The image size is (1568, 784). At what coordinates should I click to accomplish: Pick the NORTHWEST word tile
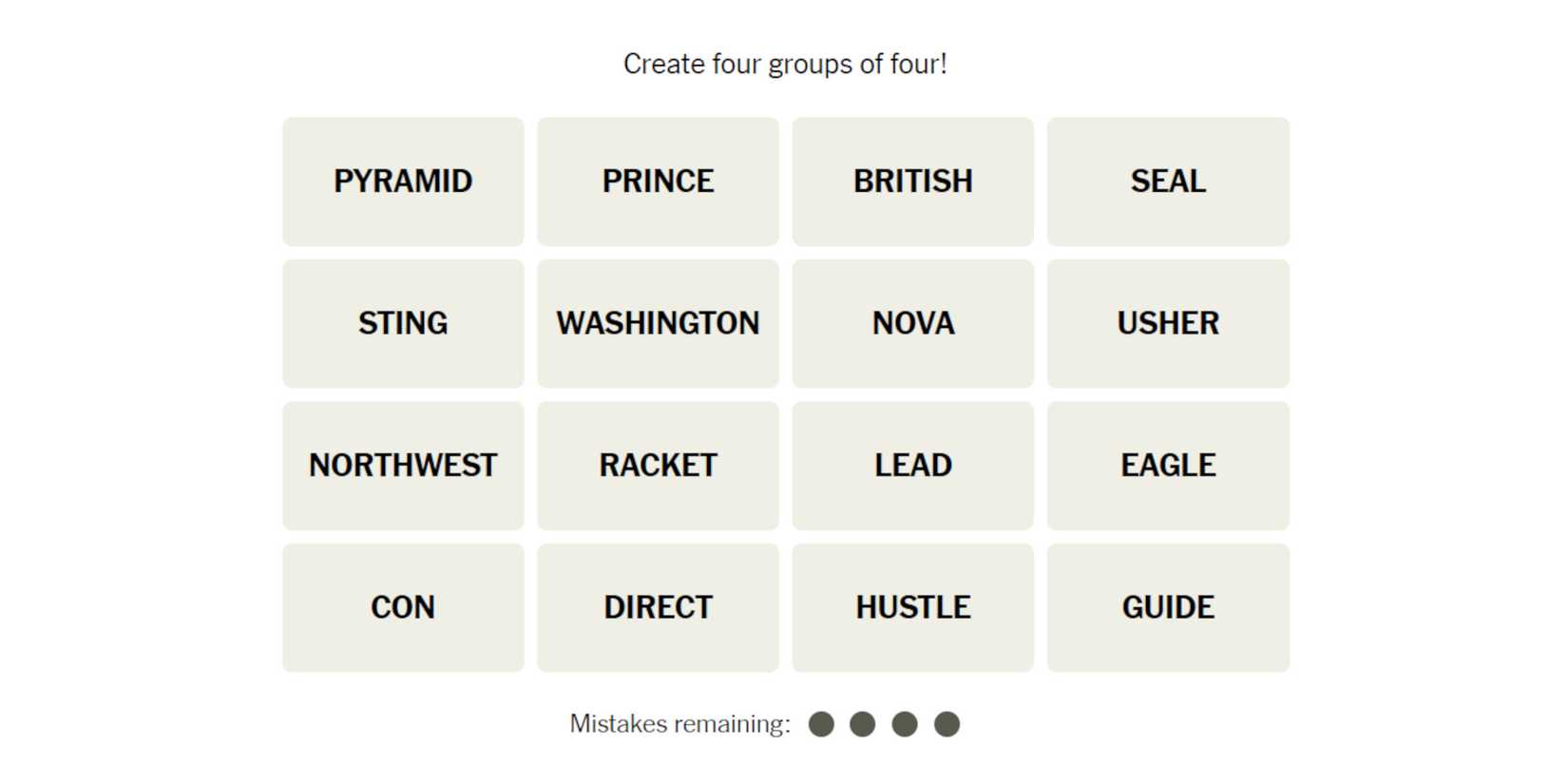(403, 466)
